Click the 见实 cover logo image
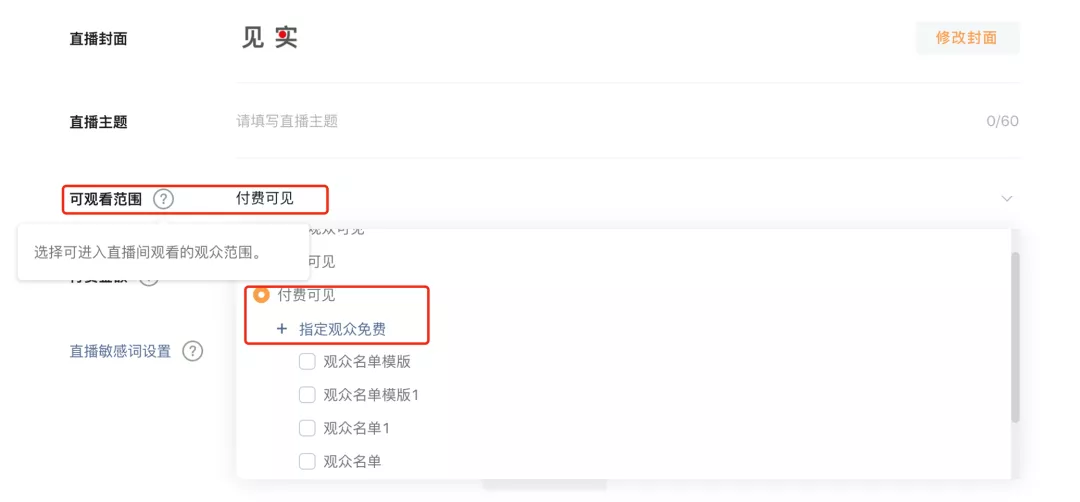Viewport: 1080px width, 502px height. pos(270,38)
